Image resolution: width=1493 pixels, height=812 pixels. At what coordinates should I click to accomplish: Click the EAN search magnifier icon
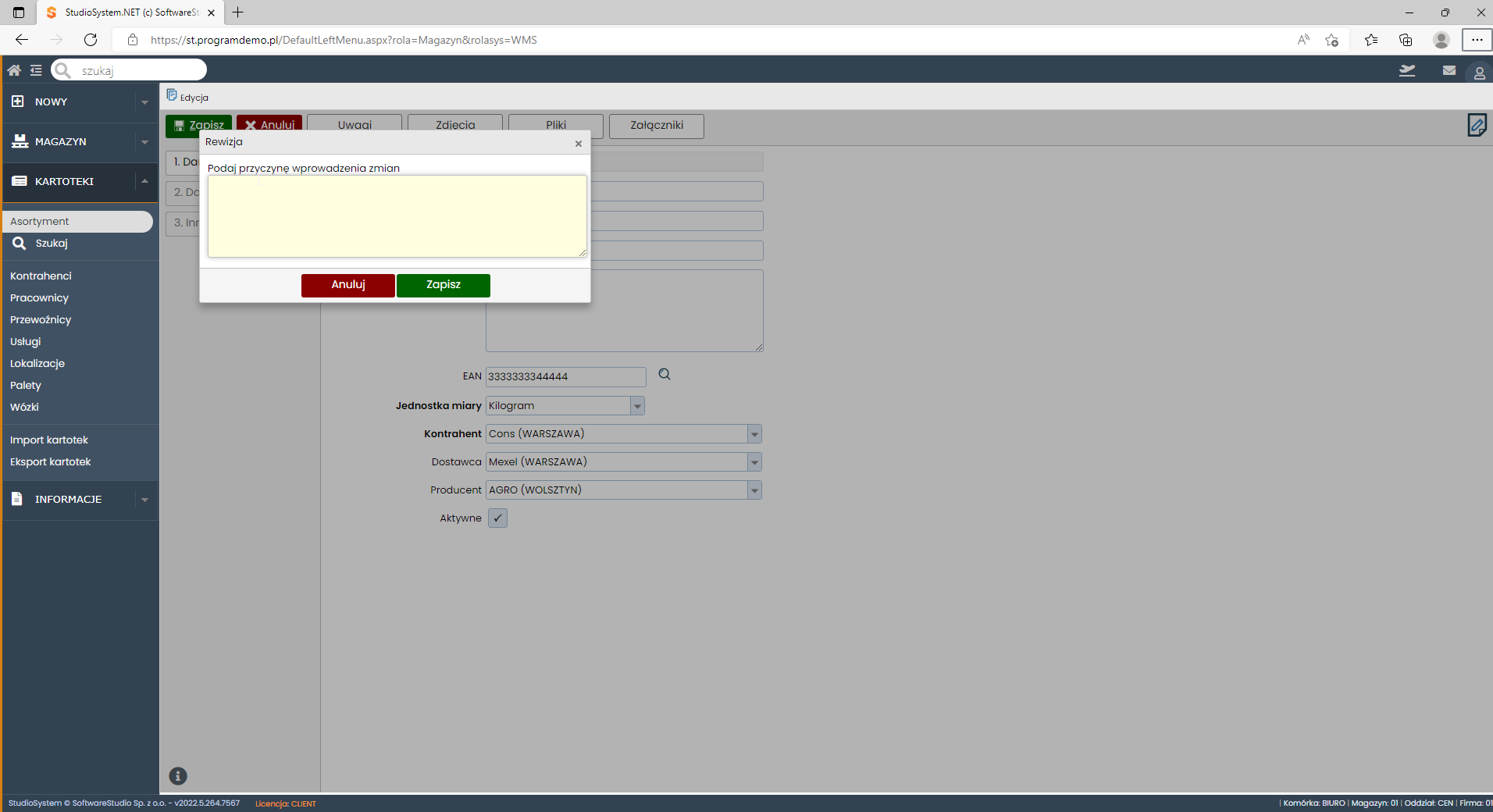tap(665, 375)
